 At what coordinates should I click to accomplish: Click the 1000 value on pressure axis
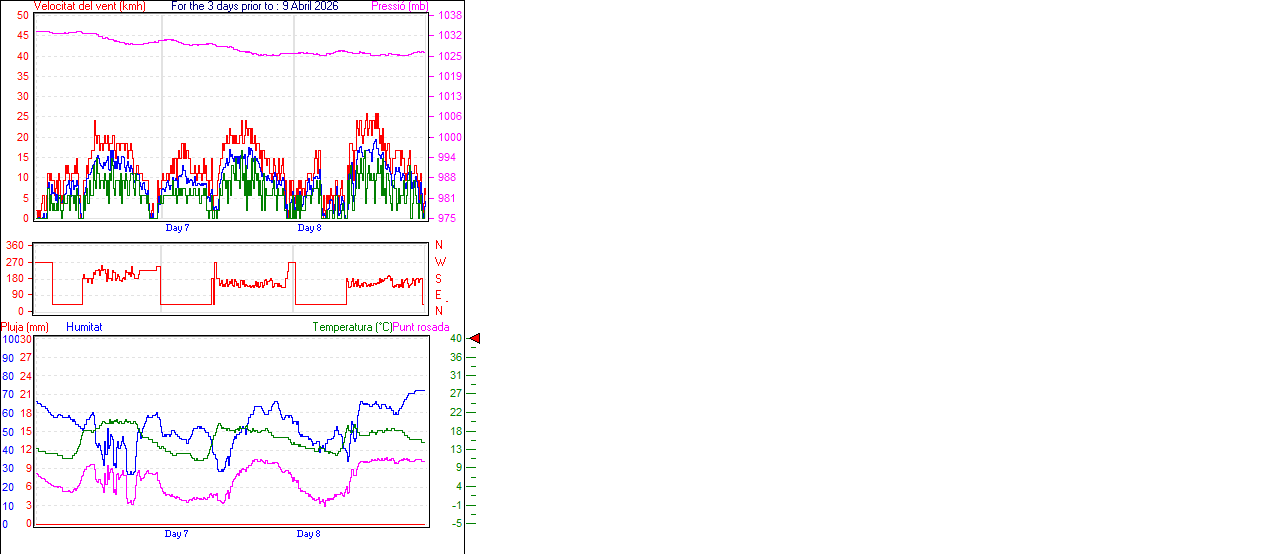(449, 138)
